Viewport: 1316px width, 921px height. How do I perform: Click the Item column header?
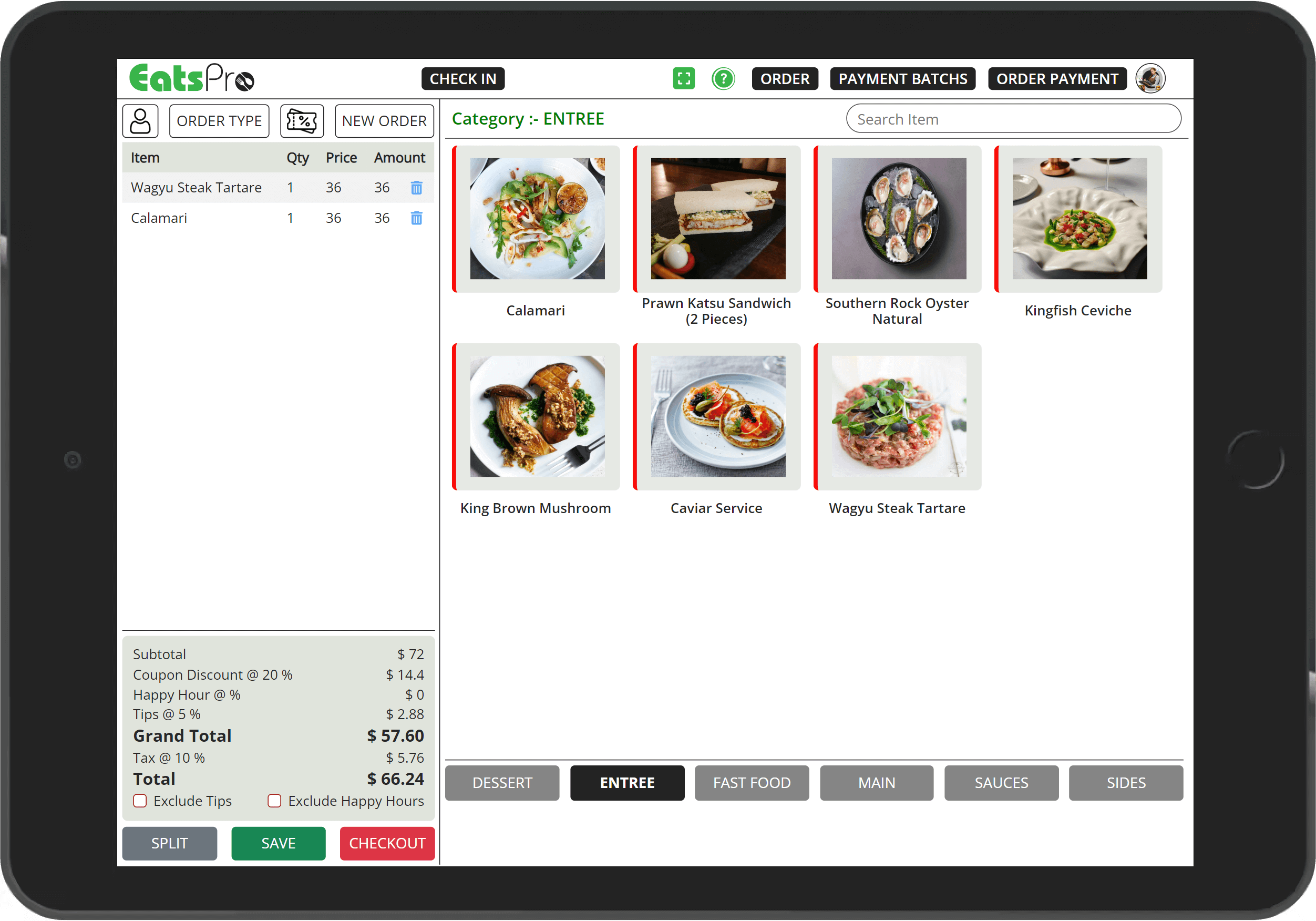[x=145, y=158]
